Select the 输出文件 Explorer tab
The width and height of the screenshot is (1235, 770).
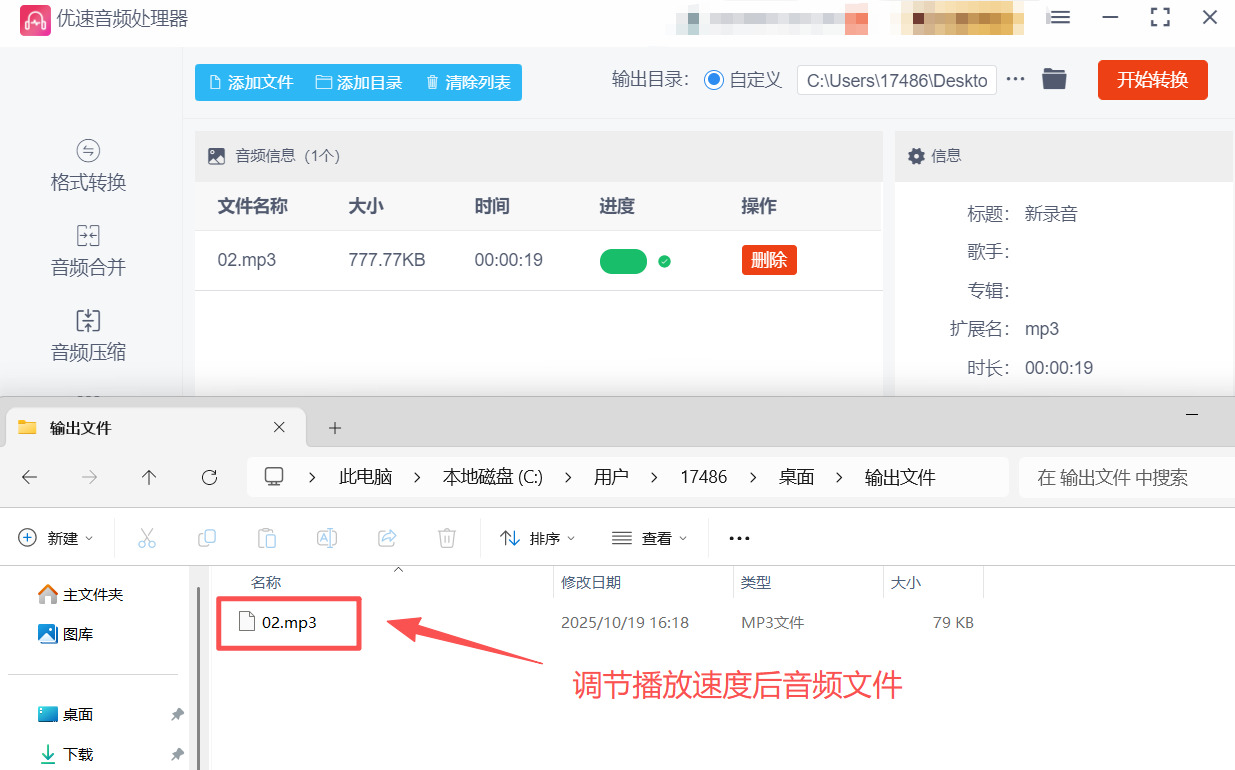[154, 428]
